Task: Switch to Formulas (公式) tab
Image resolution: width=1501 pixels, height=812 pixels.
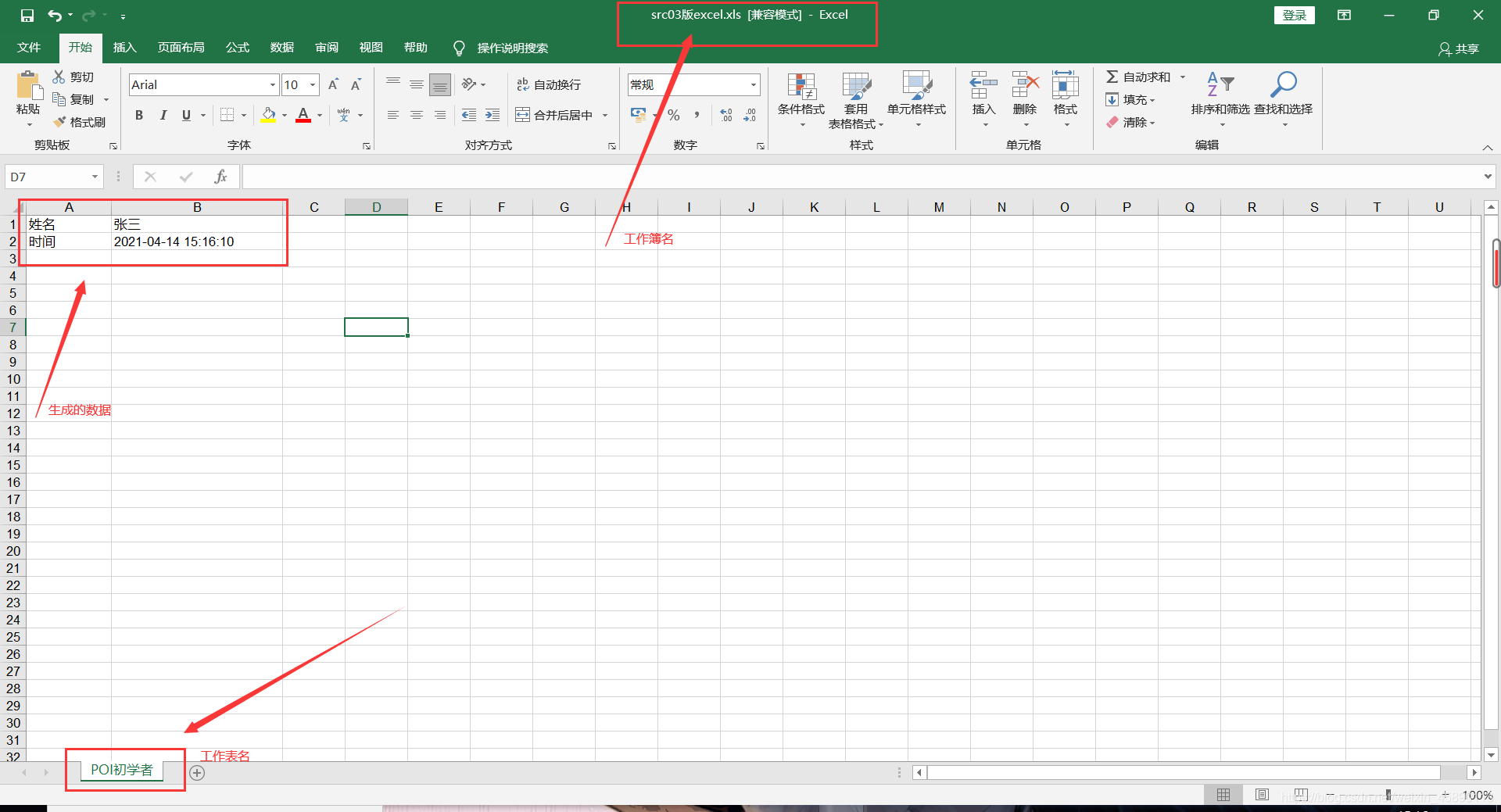Action: 237,48
